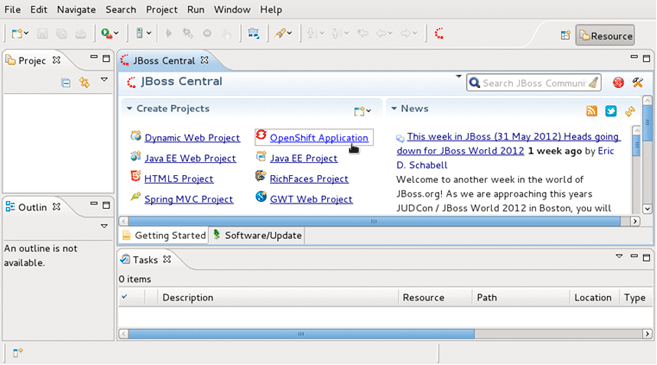
Task: Switch to the Software/Update tab
Action: [257, 235]
